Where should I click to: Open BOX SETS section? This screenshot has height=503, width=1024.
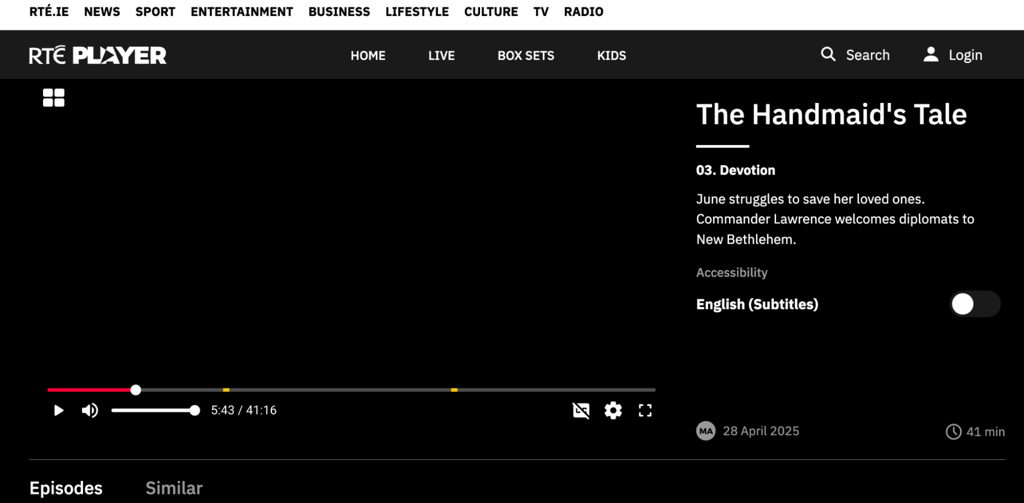click(526, 56)
